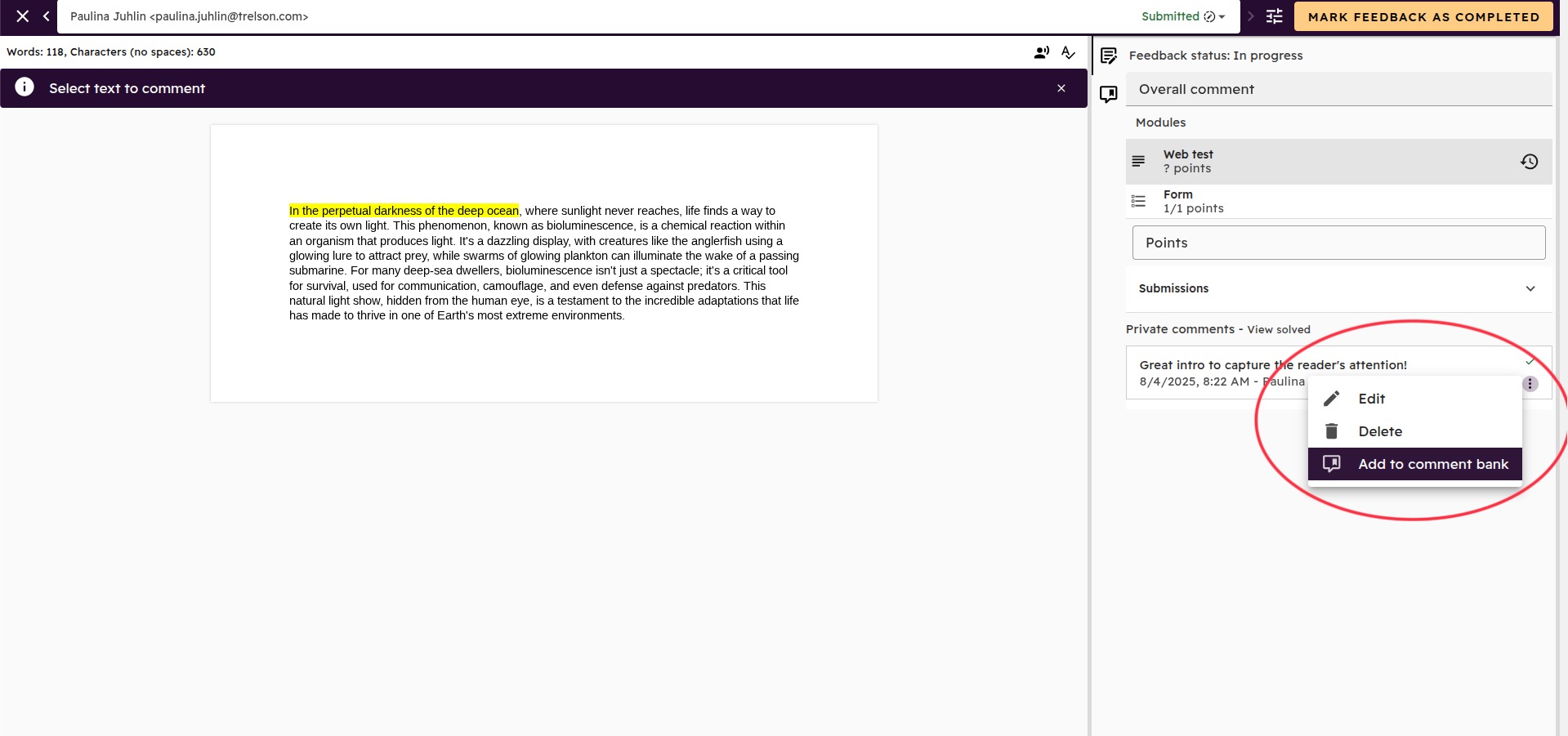Expand the Overall comment section
The height and width of the screenshot is (736, 1568).
(1338, 89)
